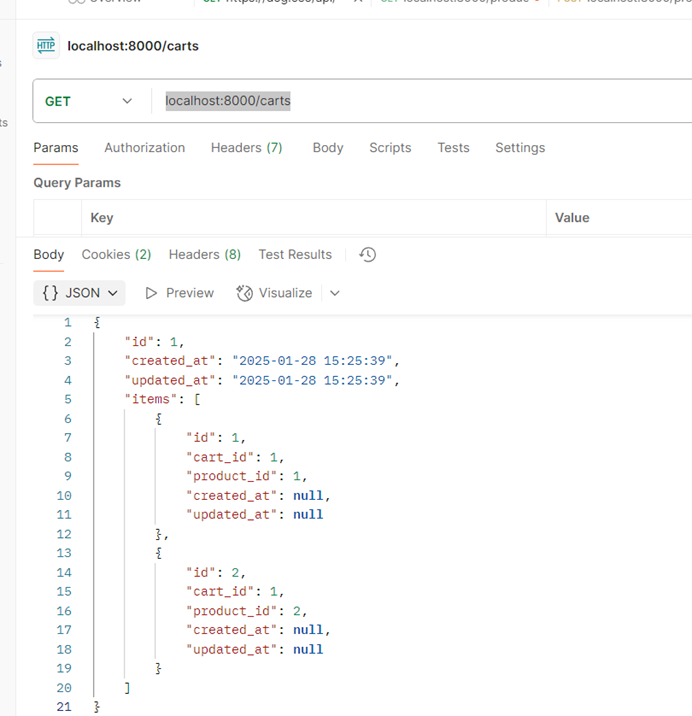Expand the JSON format selector chevron
Image resolution: width=692 pixels, height=716 pixels.
113,293
